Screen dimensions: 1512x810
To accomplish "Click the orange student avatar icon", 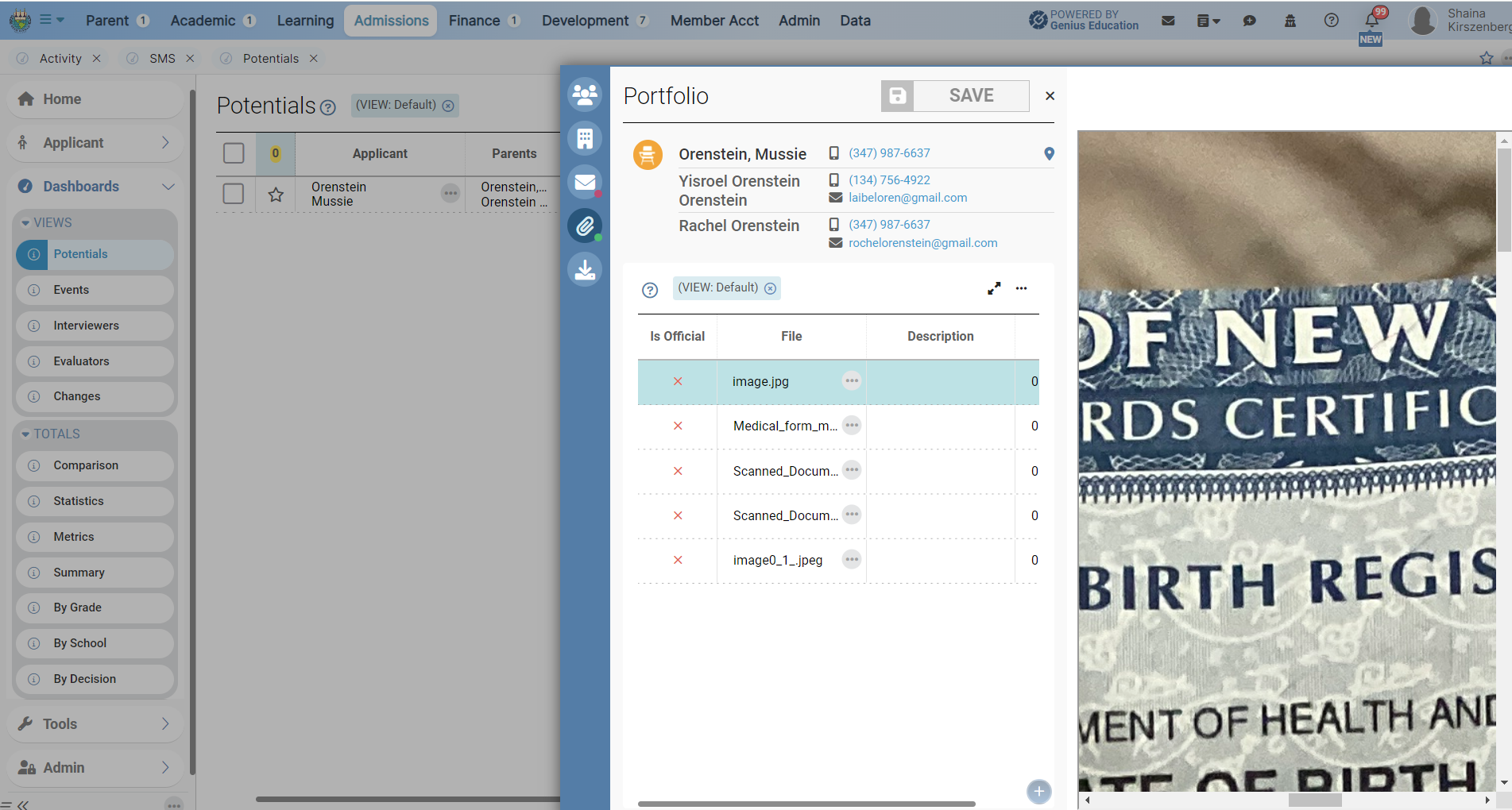I will (648, 155).
